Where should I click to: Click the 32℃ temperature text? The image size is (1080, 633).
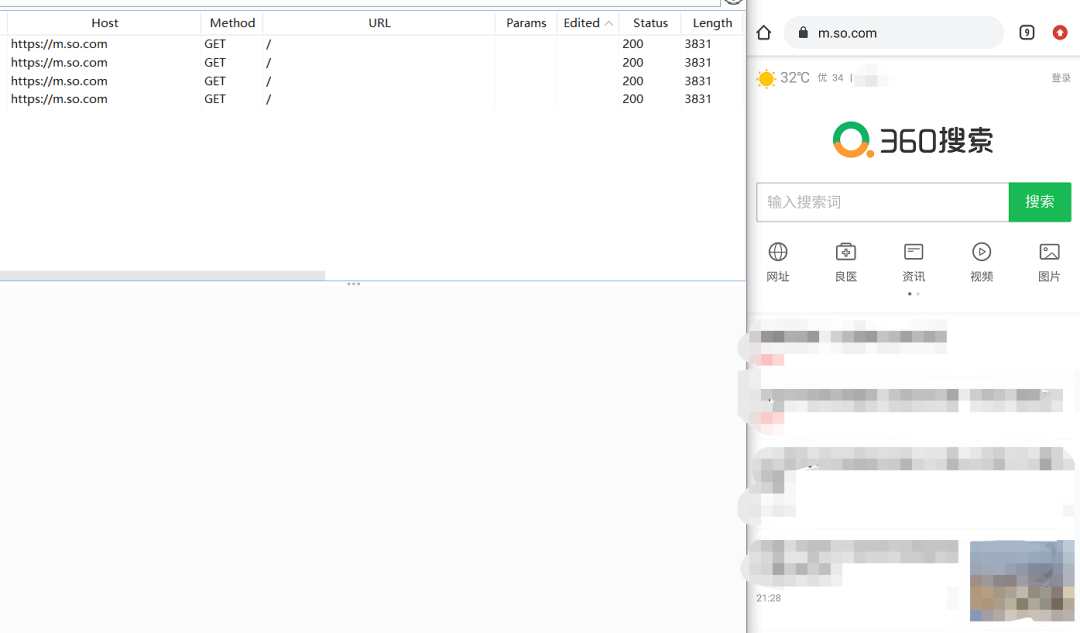[x=794, y=78]
